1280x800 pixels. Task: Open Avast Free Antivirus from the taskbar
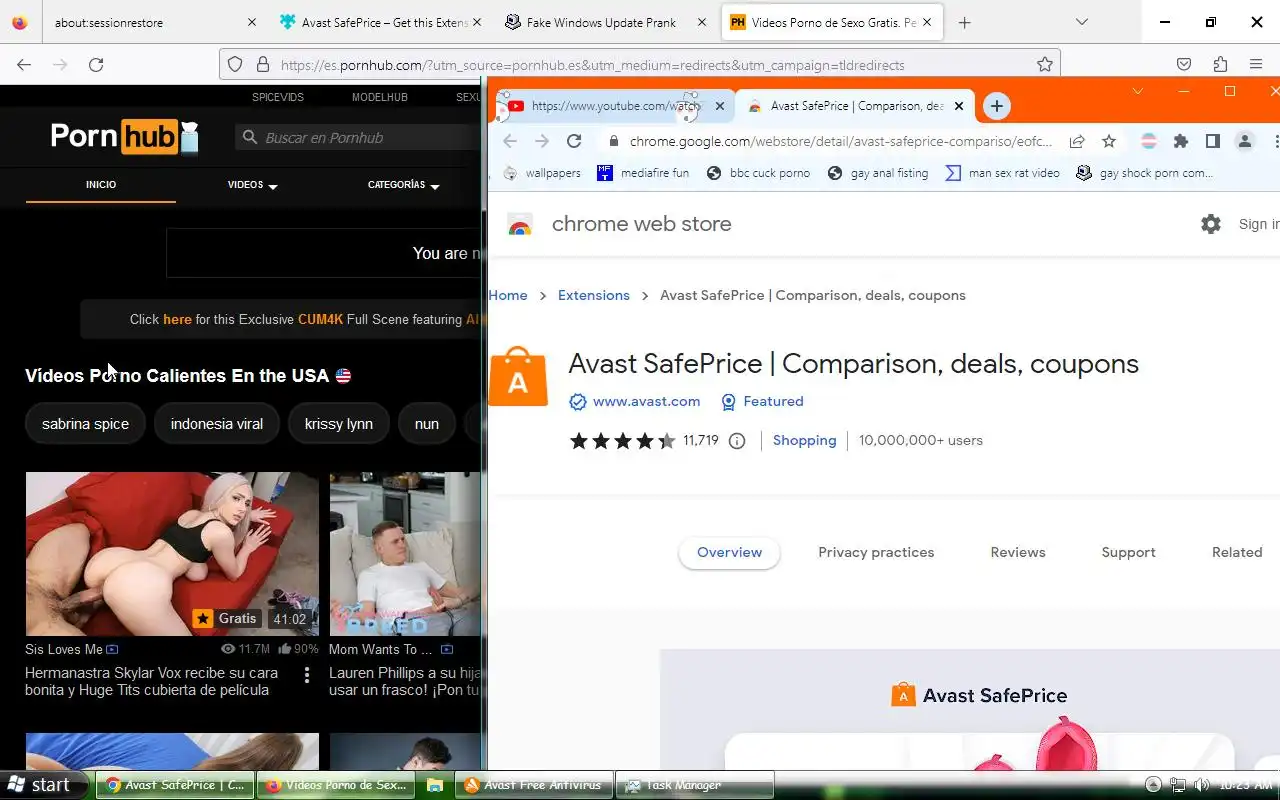click(x=534, y=785)
